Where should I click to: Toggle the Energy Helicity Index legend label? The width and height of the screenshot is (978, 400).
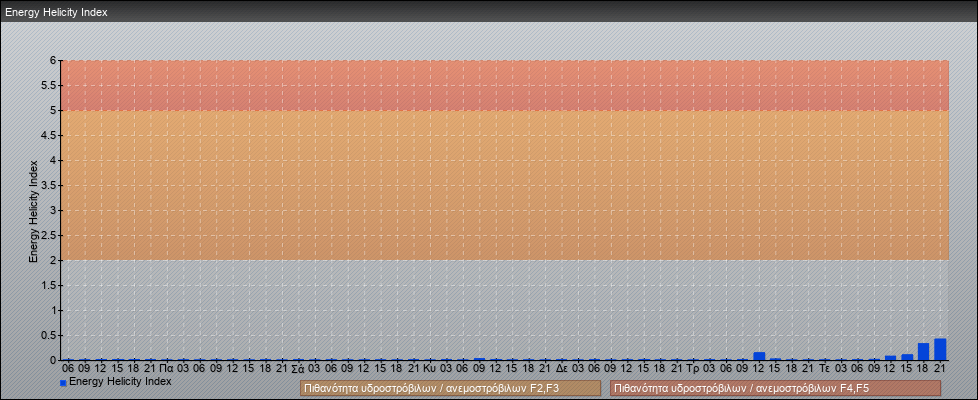(x=120, y=381)
